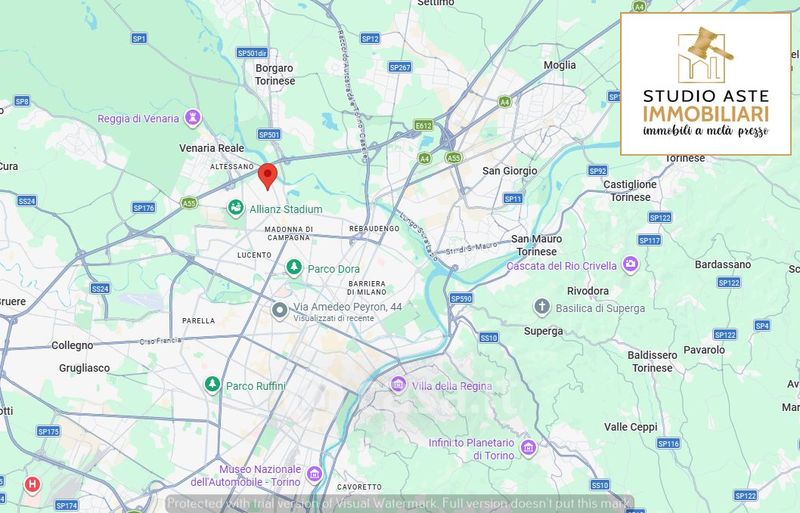
Task: Select the Venaria Reale town label
Action: click(x=212, y=148)
